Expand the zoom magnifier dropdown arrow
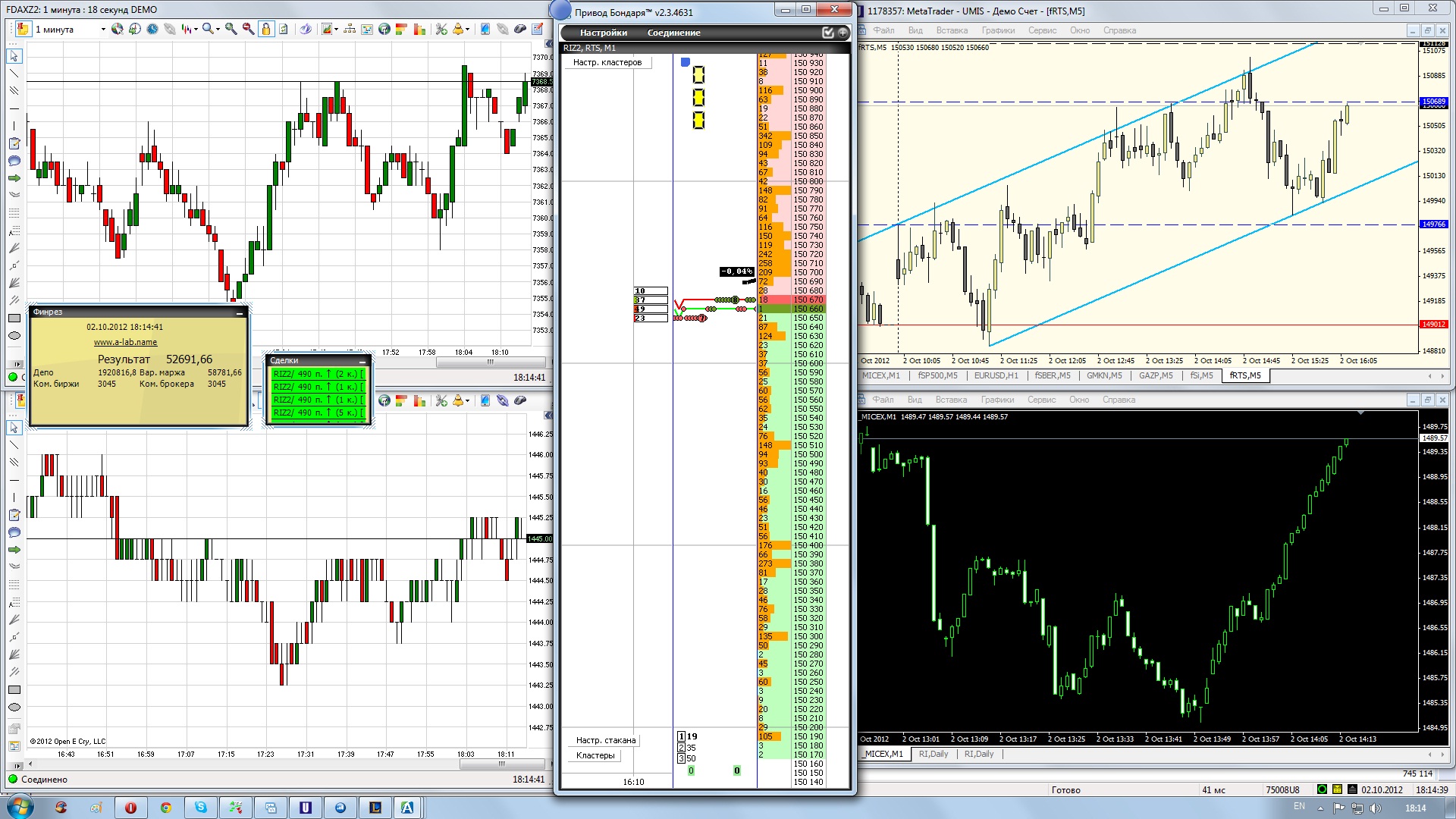The height and width of the screenshot is (819, 1456). (x=218, y=30)
